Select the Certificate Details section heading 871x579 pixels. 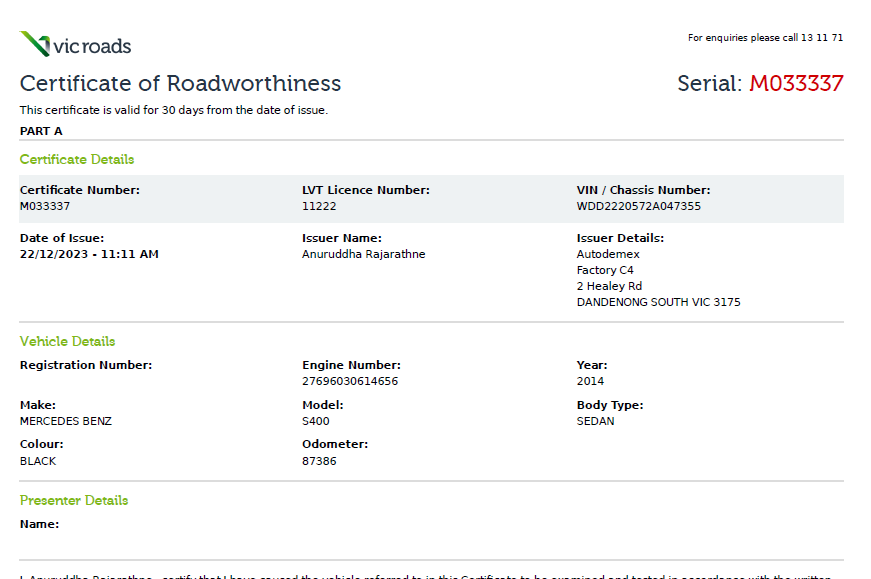tap(77, 159)
